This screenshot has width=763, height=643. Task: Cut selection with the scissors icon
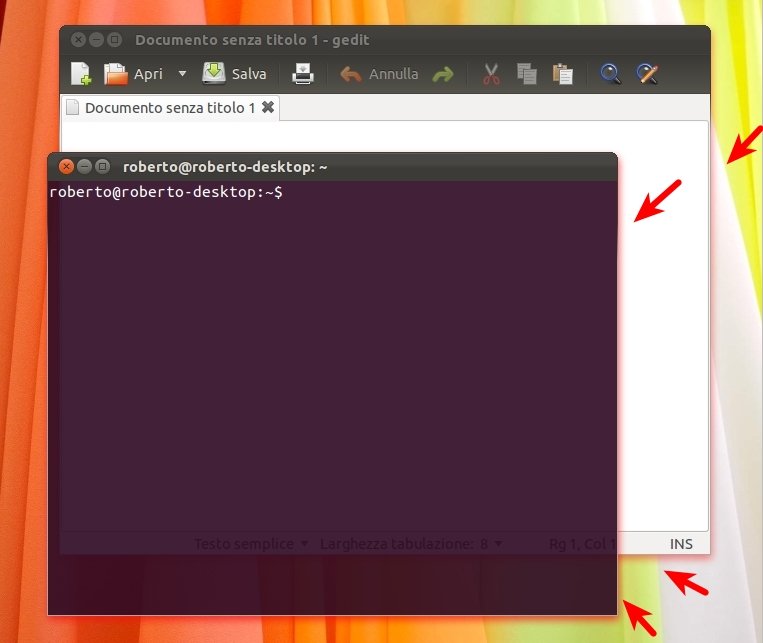[x=491, y=74]
